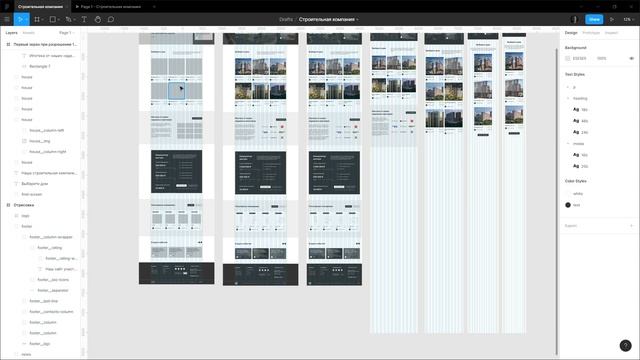Select the top frame layer "Первый экран при разрешении"
This screenshot has height=360, width=640.
click(x=44, y=44)
